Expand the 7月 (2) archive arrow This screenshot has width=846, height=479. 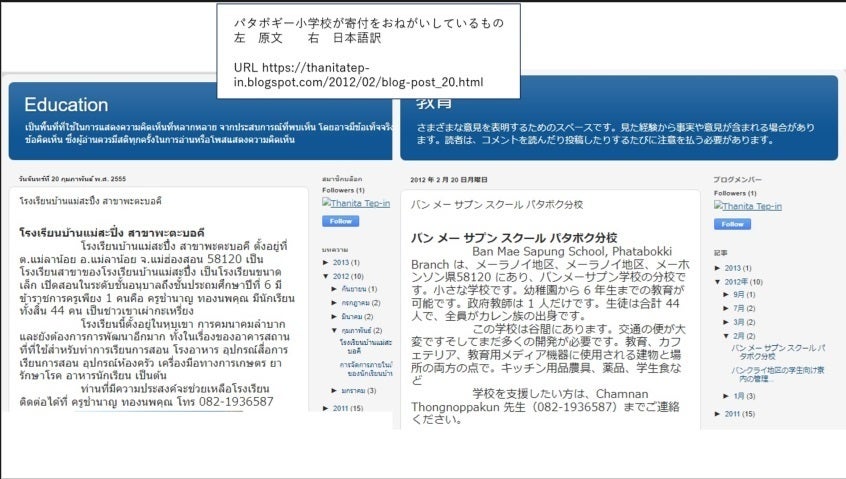(x=726, y=308)
